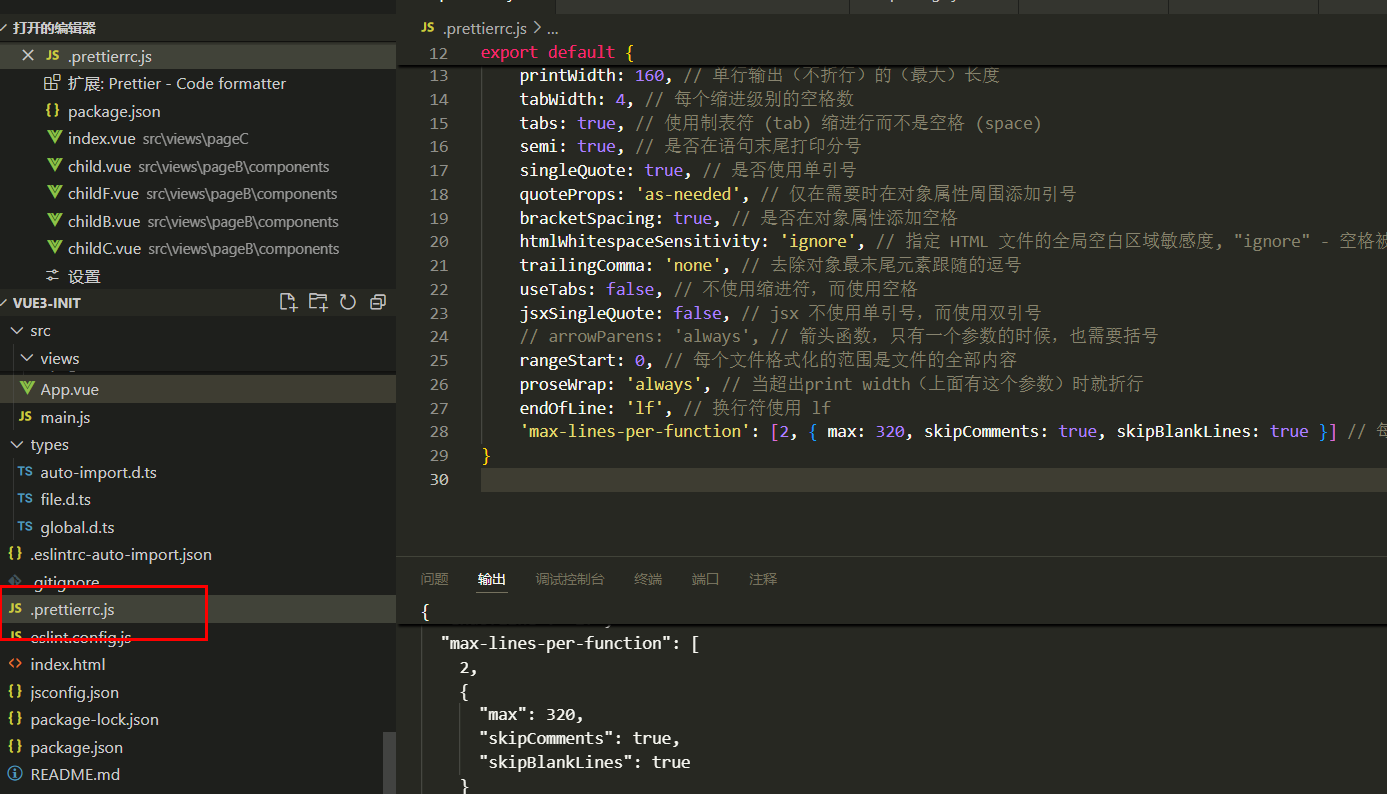This screenshot has width=1387, height=794.
Task: Click export default keyword on line 12
Action: (x=548, y=52)
